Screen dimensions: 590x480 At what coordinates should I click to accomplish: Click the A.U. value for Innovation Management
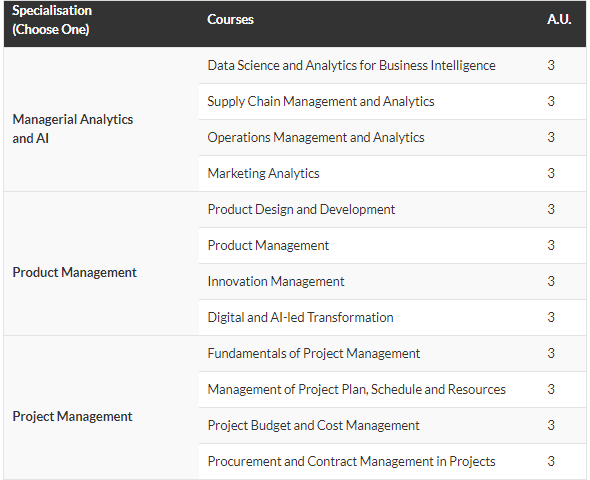pyautogui.click(x=551, y=281)
